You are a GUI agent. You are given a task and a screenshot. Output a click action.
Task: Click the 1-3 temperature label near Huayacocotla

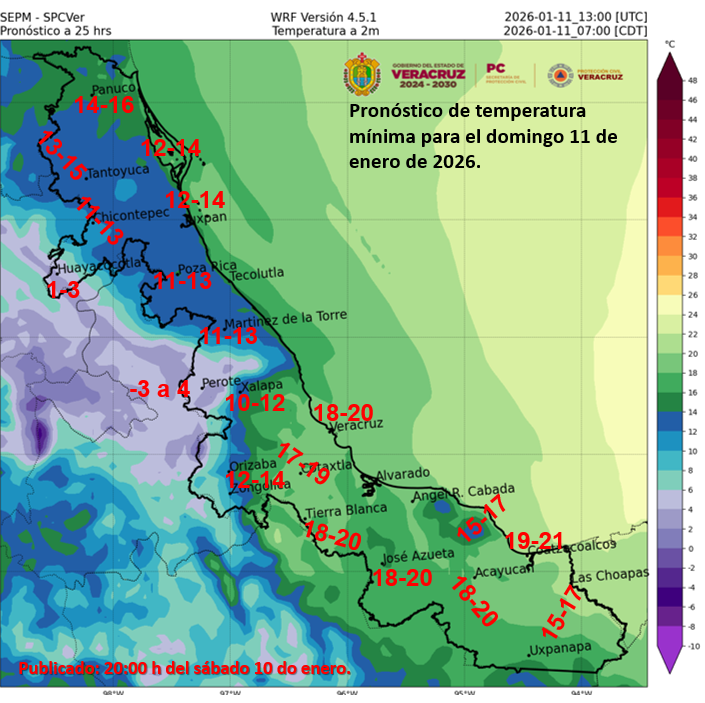tap(63, 289)
